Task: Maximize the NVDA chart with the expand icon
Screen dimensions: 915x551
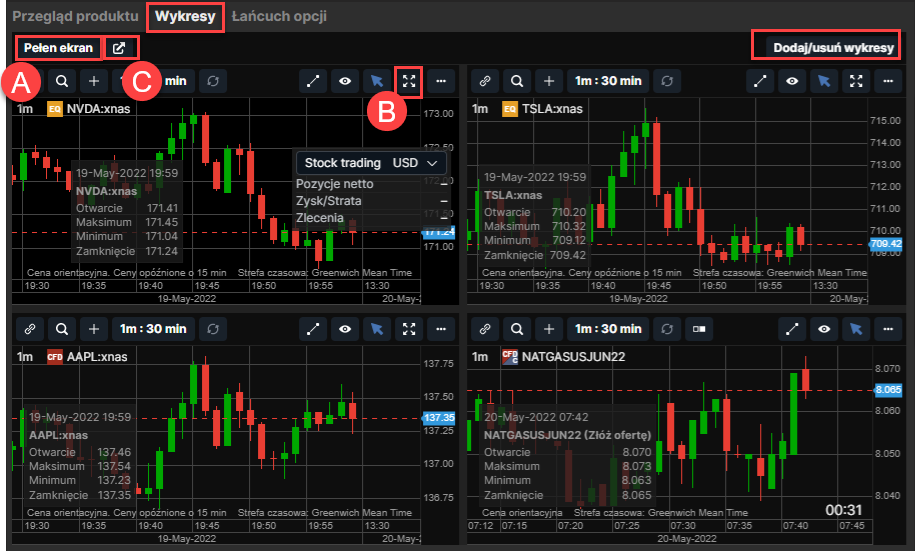Action: point(409,81)
